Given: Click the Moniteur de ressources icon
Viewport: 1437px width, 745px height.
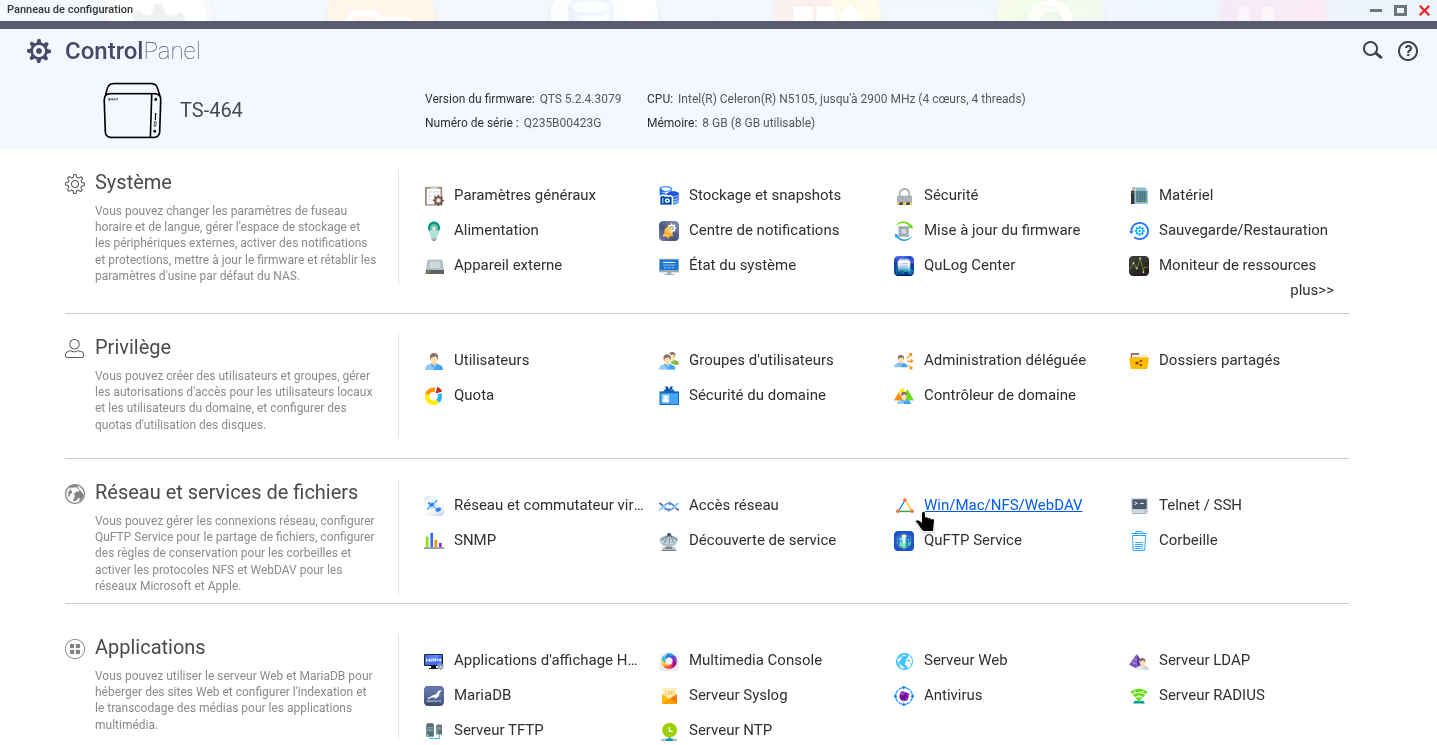Looking at the screenshot, I should tap(1139, 265).
